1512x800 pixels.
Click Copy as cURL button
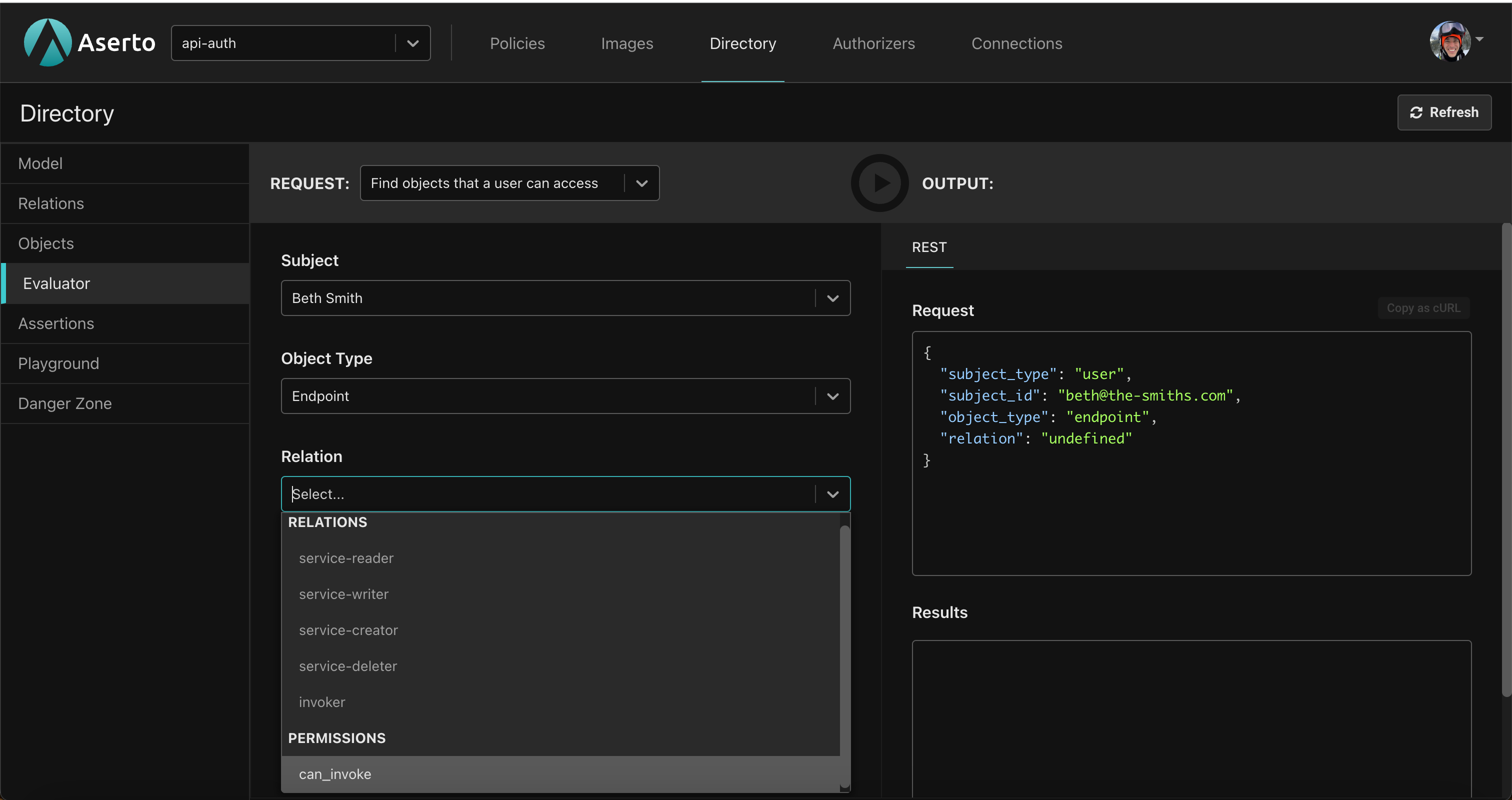[x=1422, y=308]
